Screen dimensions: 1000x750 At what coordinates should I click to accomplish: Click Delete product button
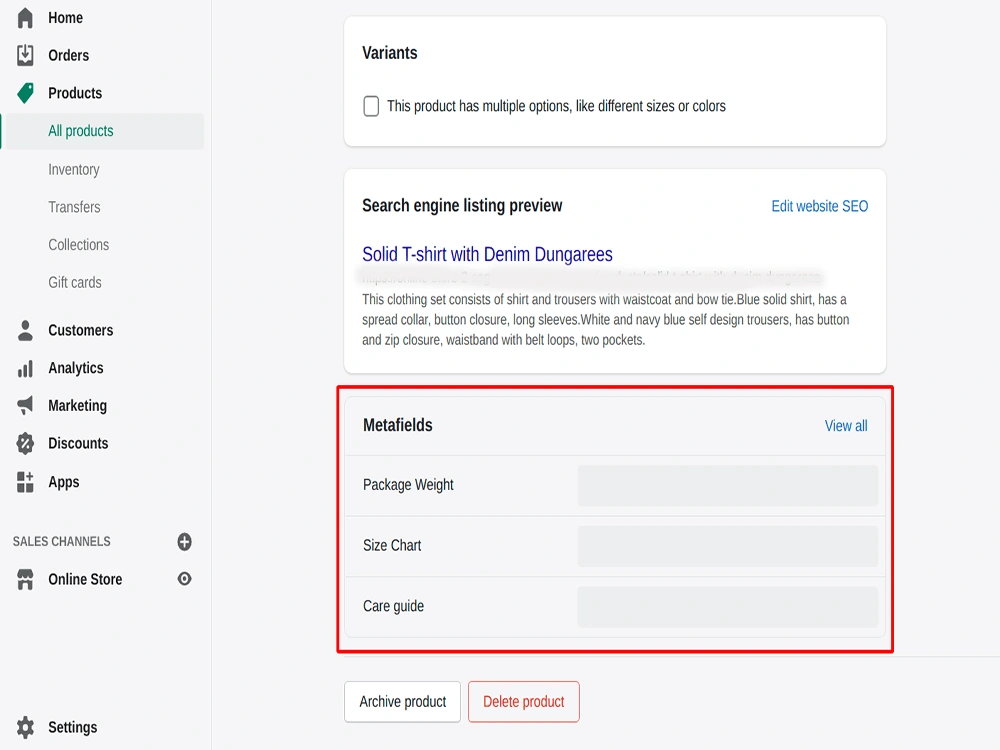click(524, 702)
